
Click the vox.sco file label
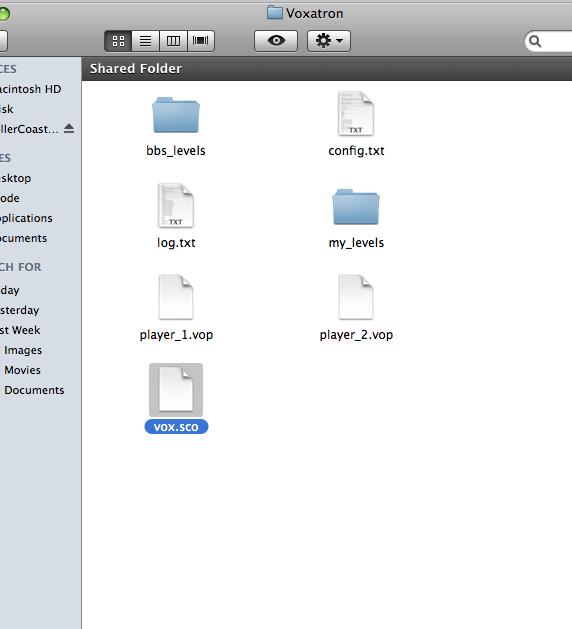(x=176, y=427)
